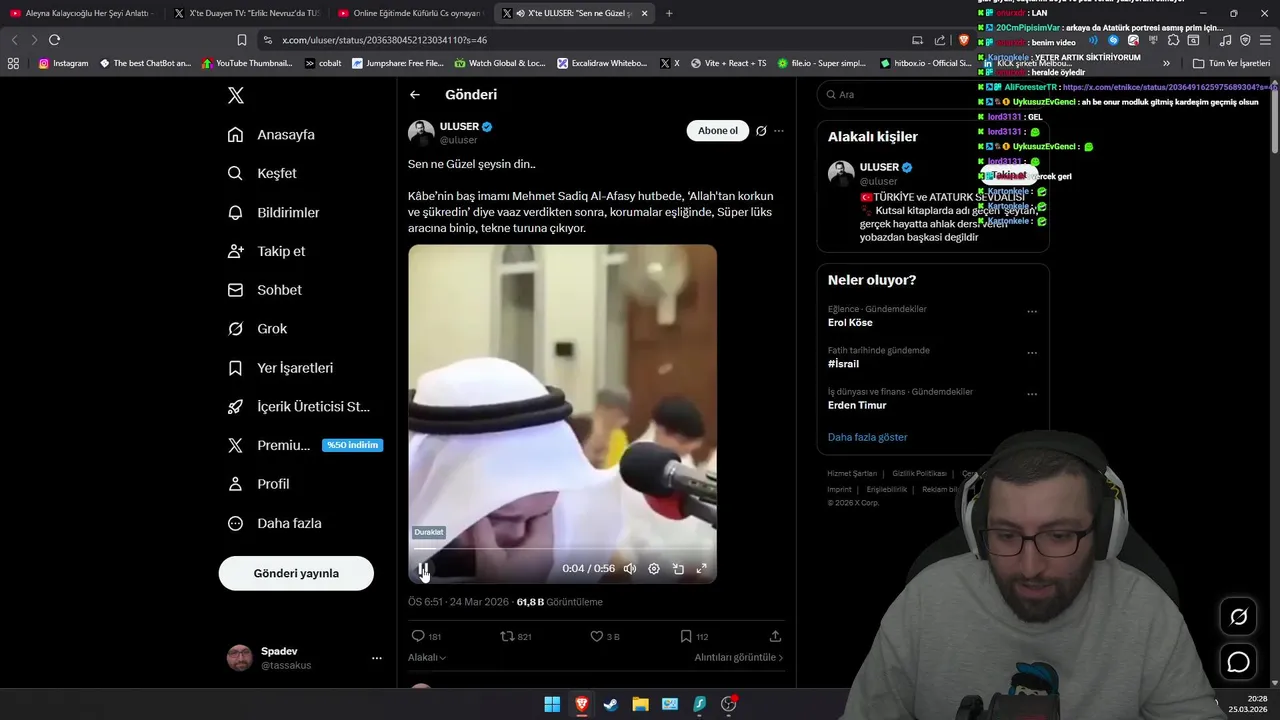
Task: Seek on the video progress bar
Action: coord(562,549)
